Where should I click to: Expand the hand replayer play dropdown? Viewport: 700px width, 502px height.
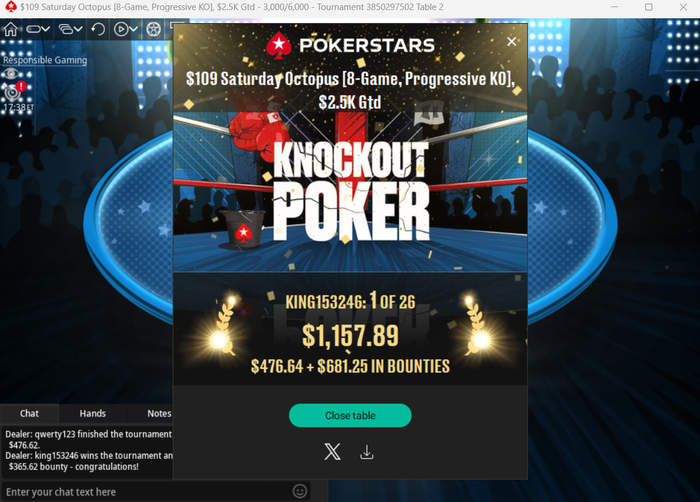125,29
